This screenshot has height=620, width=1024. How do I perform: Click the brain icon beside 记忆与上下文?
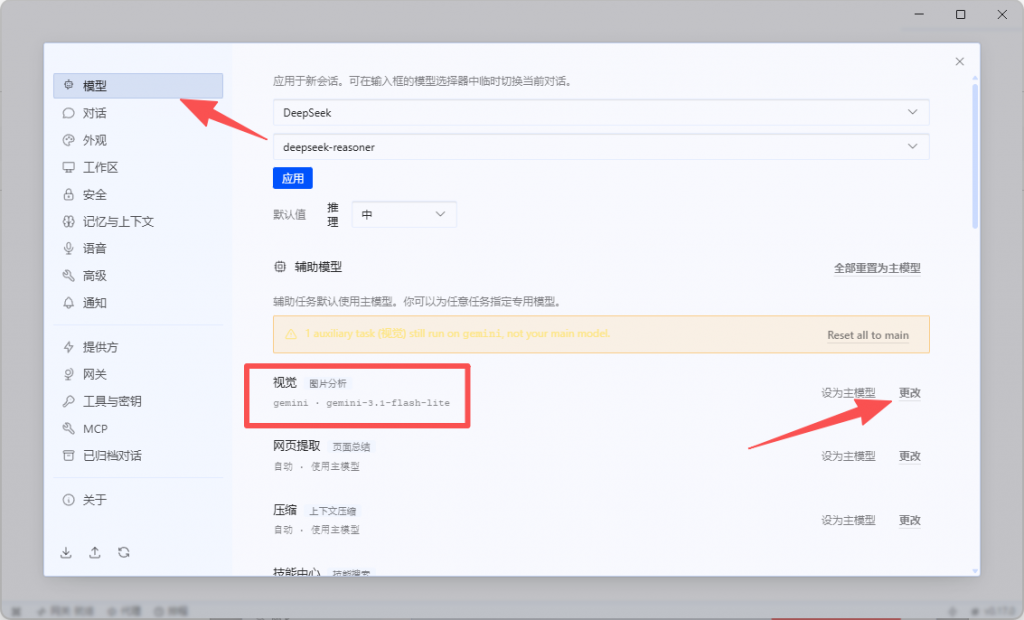click(x=69, y=221)
